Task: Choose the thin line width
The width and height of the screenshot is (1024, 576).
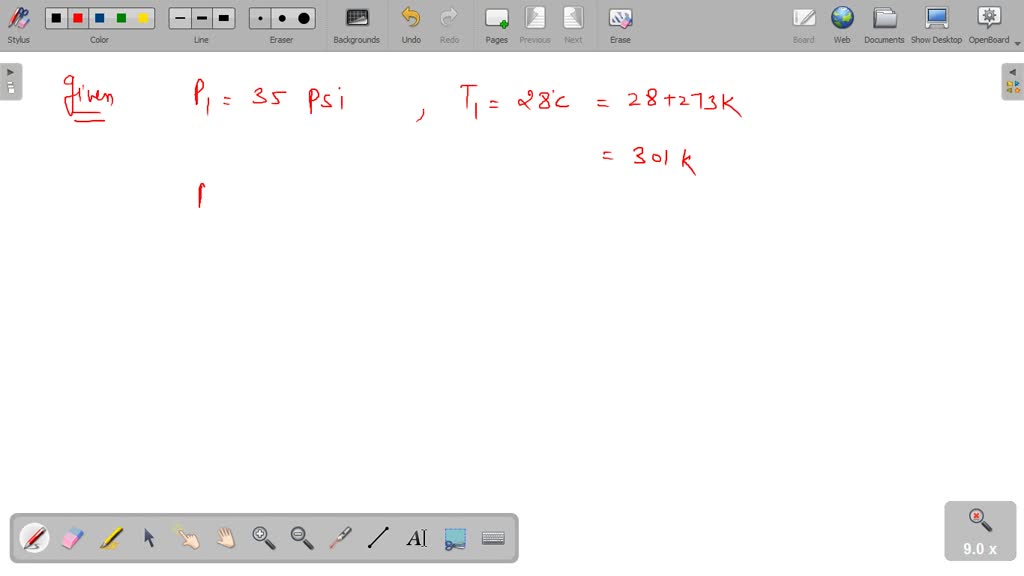Action: tap(180, 18)
